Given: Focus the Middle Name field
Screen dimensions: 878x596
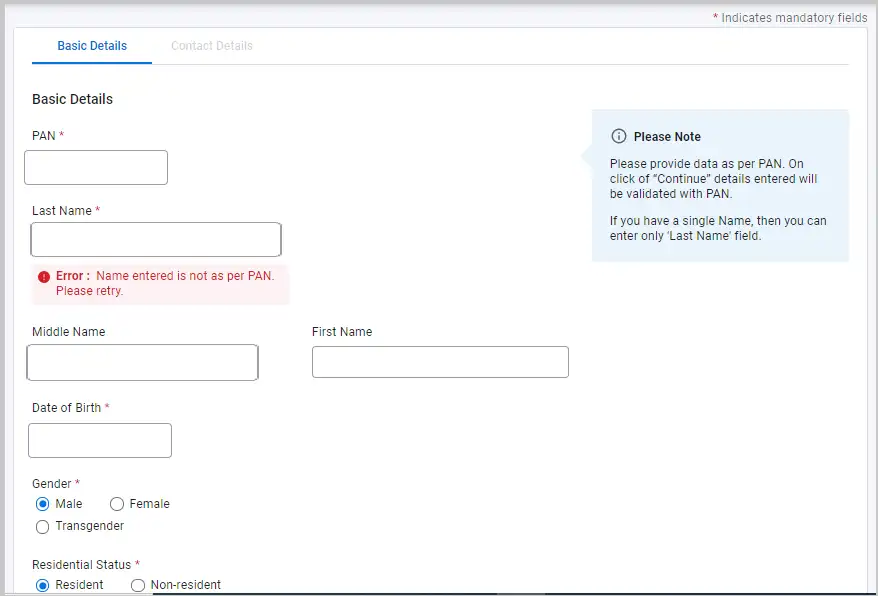Looking at the screenshot, I should tap(142, 362).
